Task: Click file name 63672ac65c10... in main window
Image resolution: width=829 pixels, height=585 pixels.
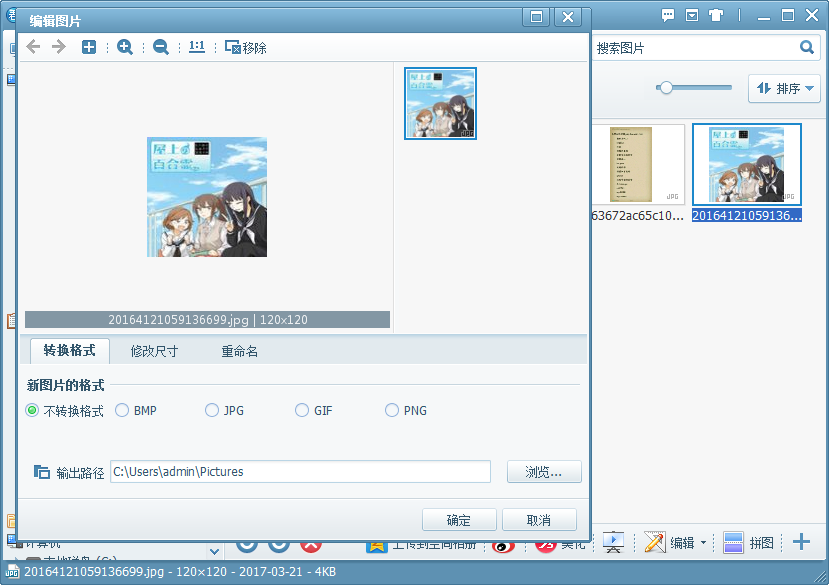Action: point(638,216)
